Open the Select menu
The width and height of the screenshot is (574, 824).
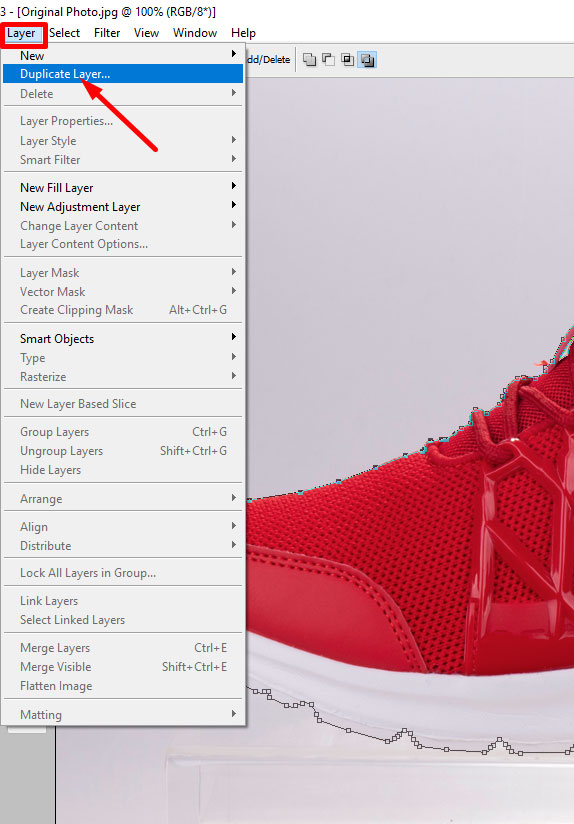64,33
